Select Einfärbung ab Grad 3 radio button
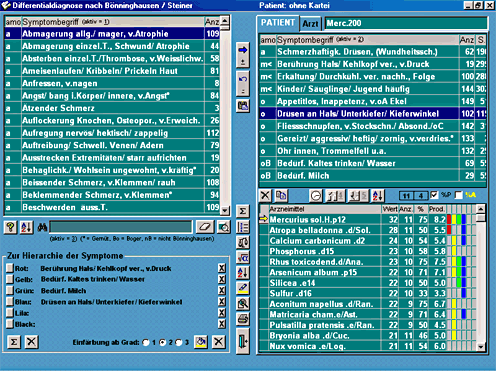 (179, 343)
